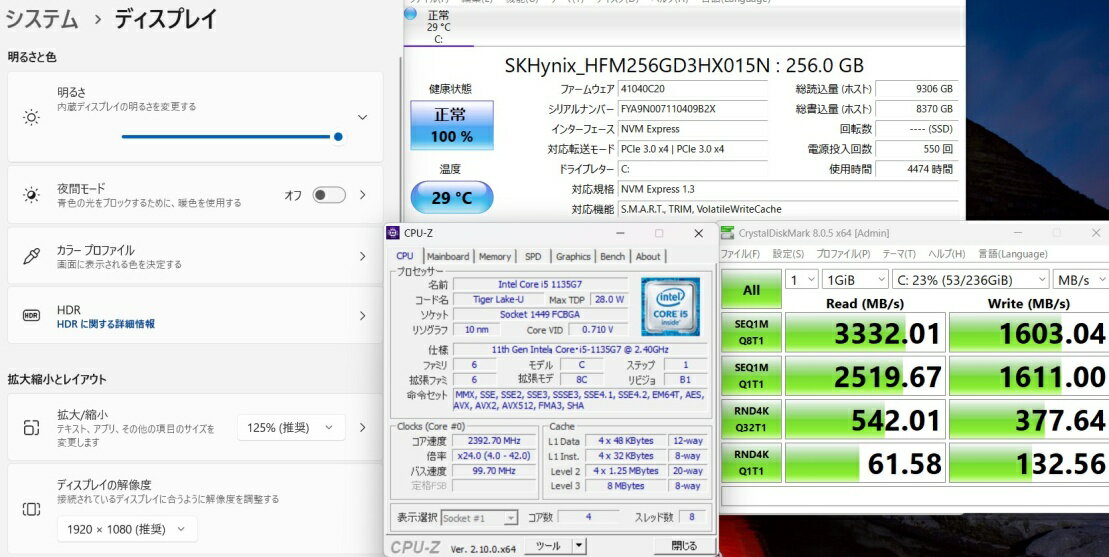Open the 125% scale dropdown
The height and width of the screenshot is (557, 1109).
pyautogui.click(x=291, y=428)
